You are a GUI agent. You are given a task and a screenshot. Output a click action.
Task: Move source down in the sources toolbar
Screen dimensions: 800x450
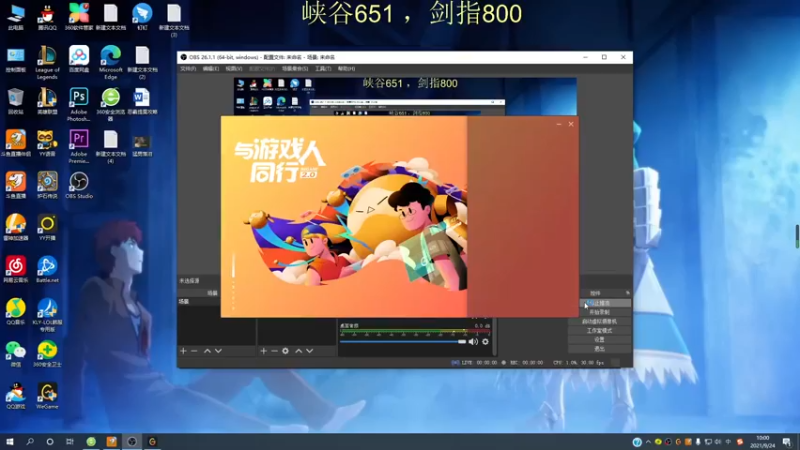click(310, 351)
